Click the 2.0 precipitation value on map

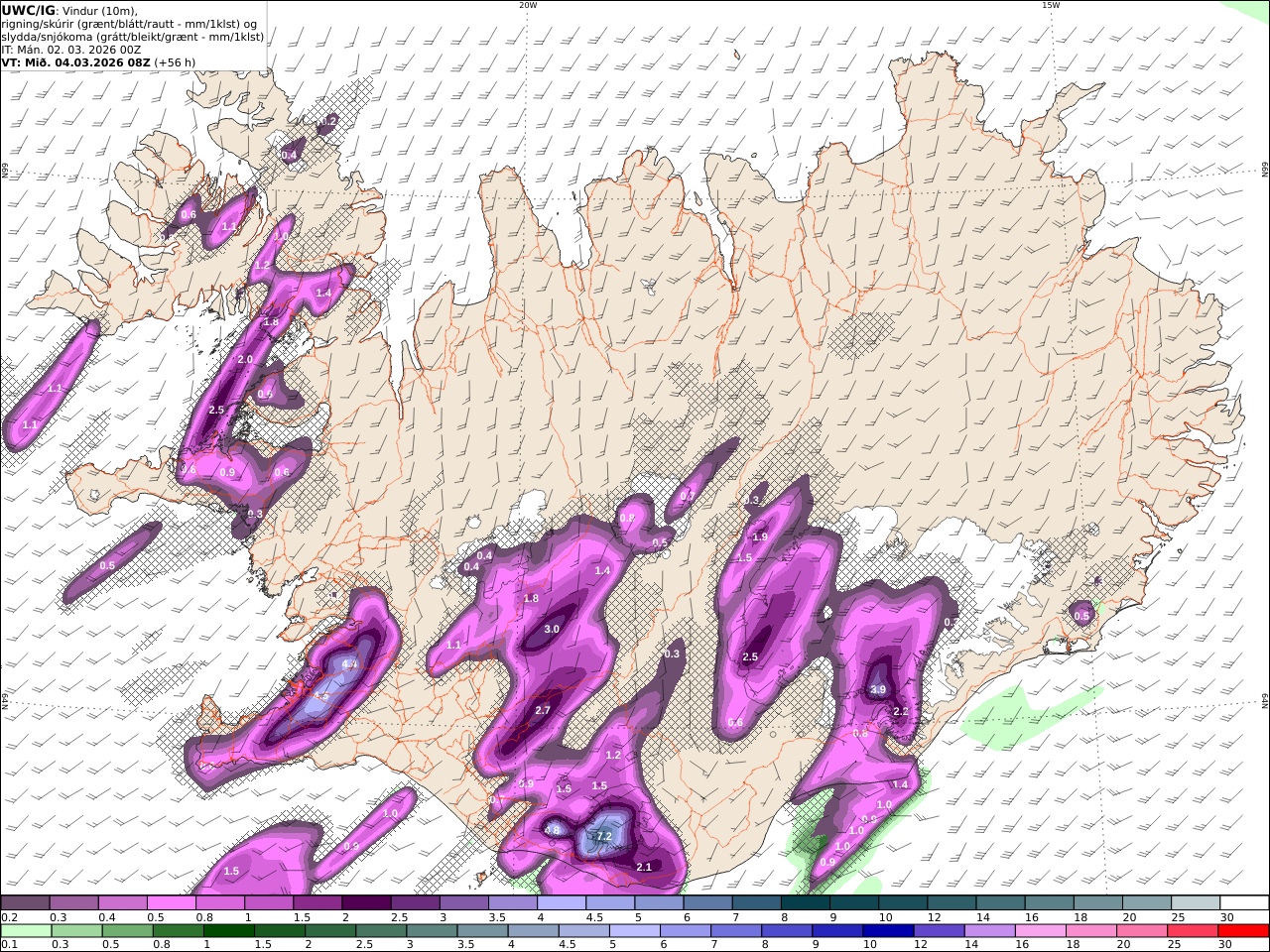pyautogui.click(x=245, y=359)
